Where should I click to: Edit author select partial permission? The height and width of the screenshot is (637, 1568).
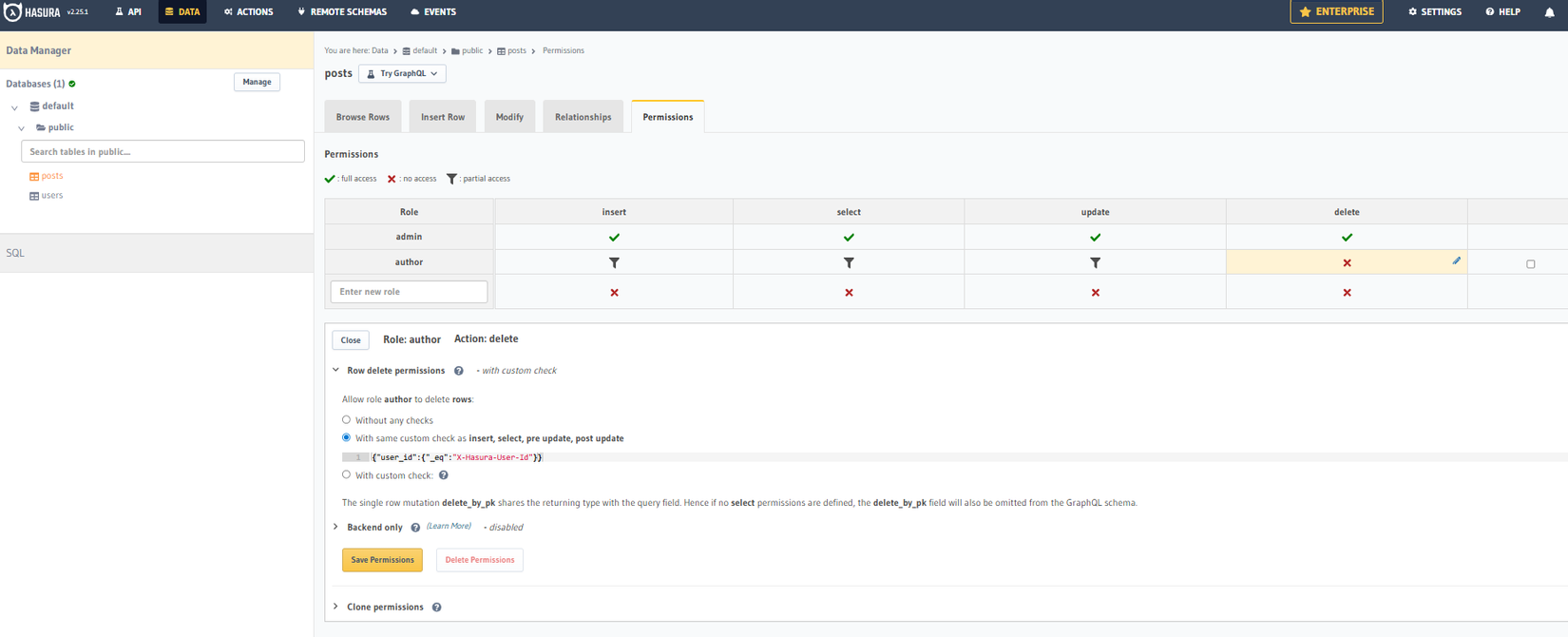(849, 262)
